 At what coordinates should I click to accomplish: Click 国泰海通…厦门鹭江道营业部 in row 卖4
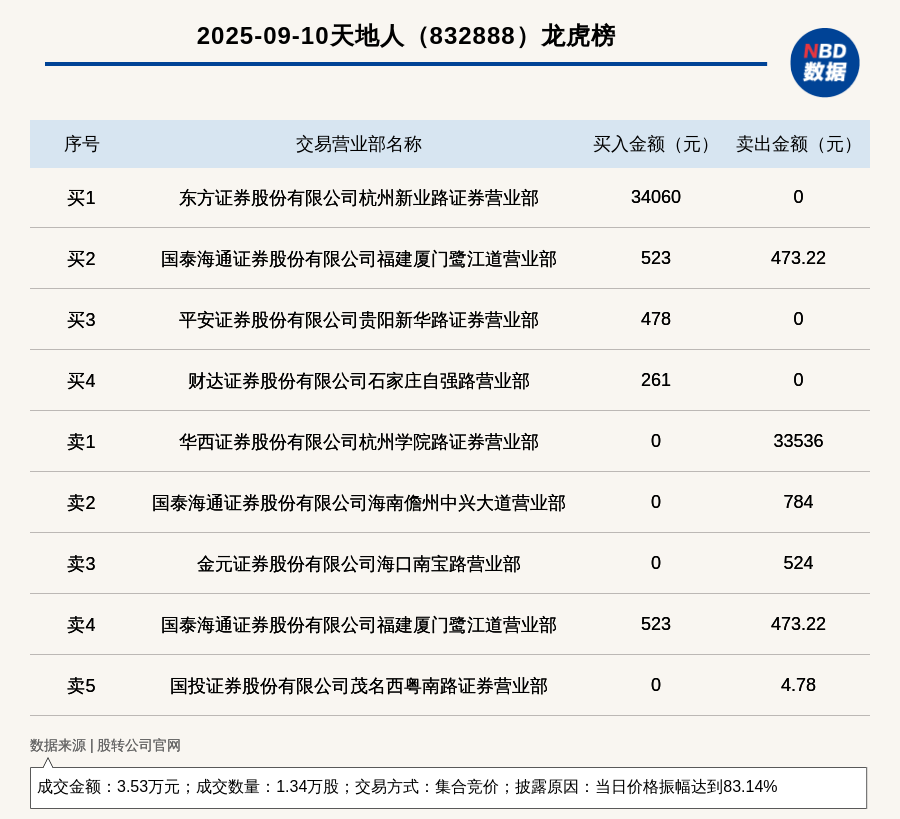click(359, 624)
